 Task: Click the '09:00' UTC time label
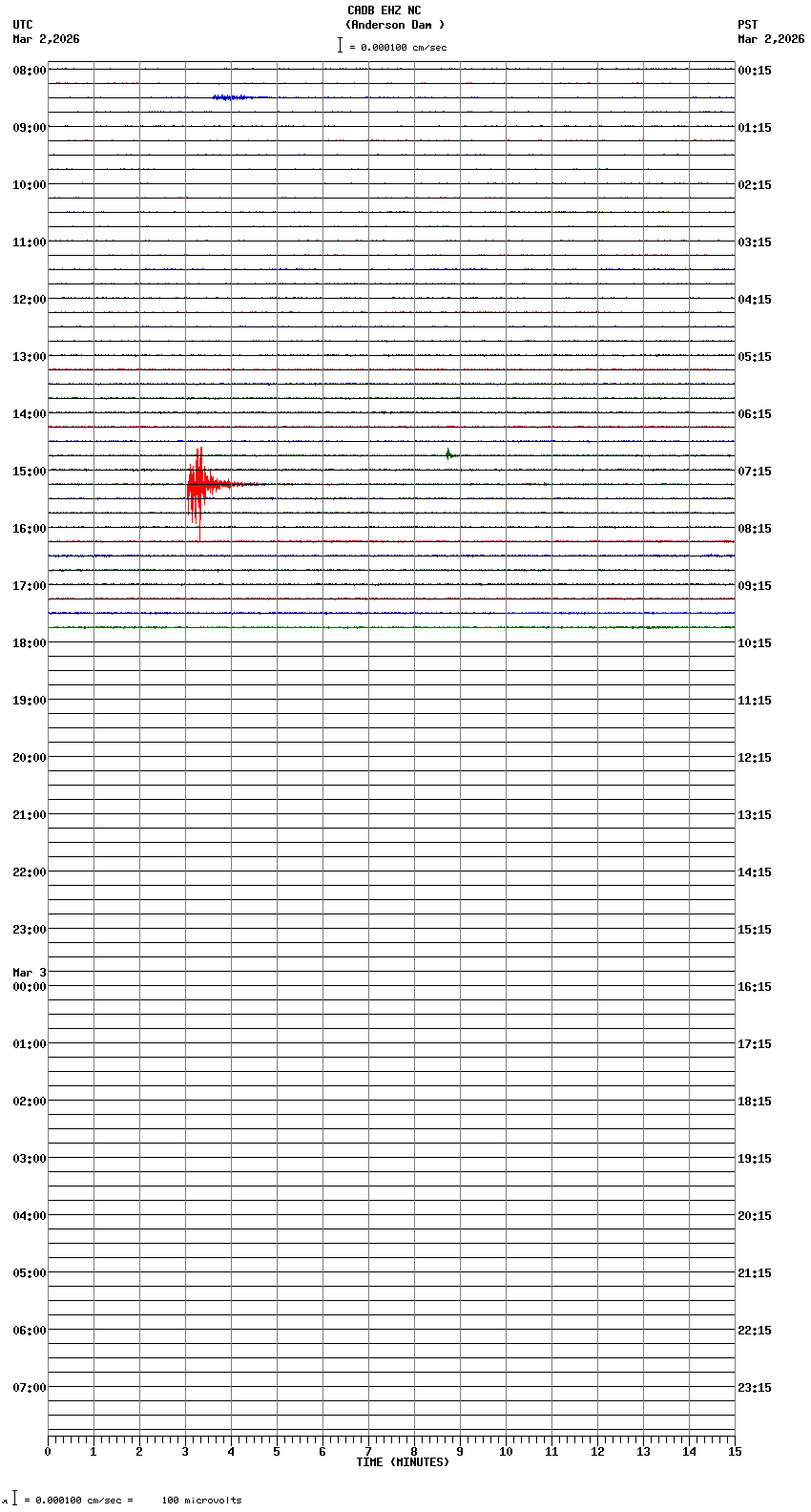(x=30, y=128)
